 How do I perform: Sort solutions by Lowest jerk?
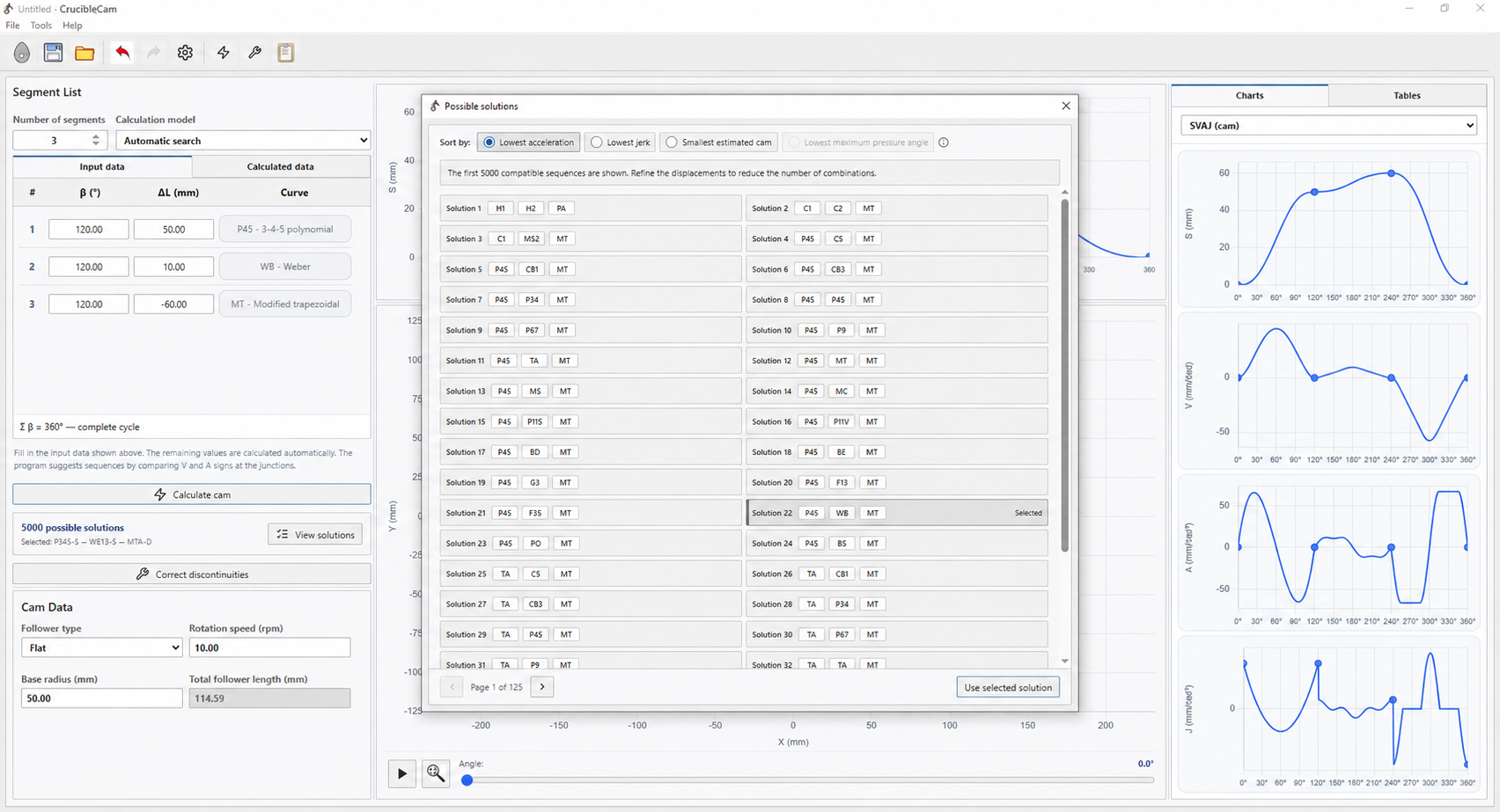(x=621, y=143)
